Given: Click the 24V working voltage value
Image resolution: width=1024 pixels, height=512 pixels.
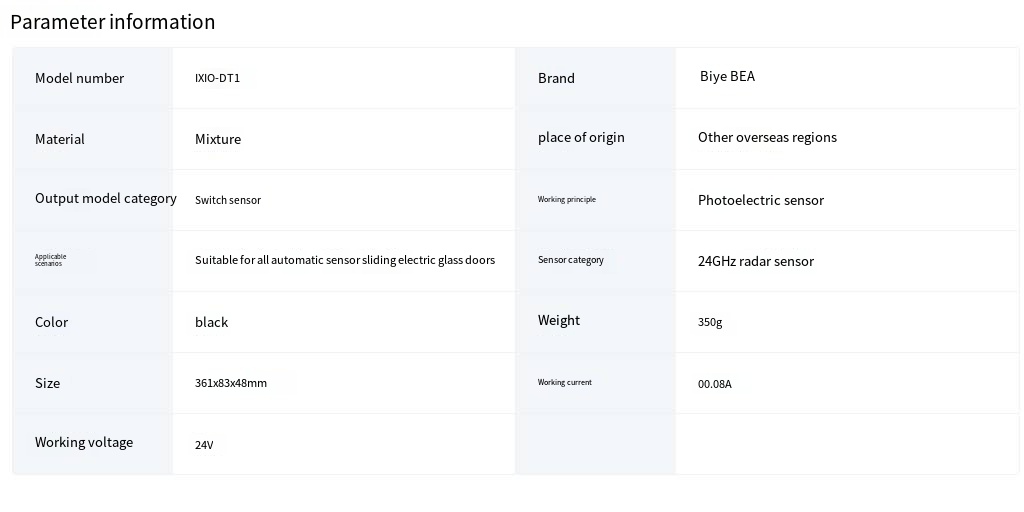Looking at the screenshot, I should coord(204,445).
